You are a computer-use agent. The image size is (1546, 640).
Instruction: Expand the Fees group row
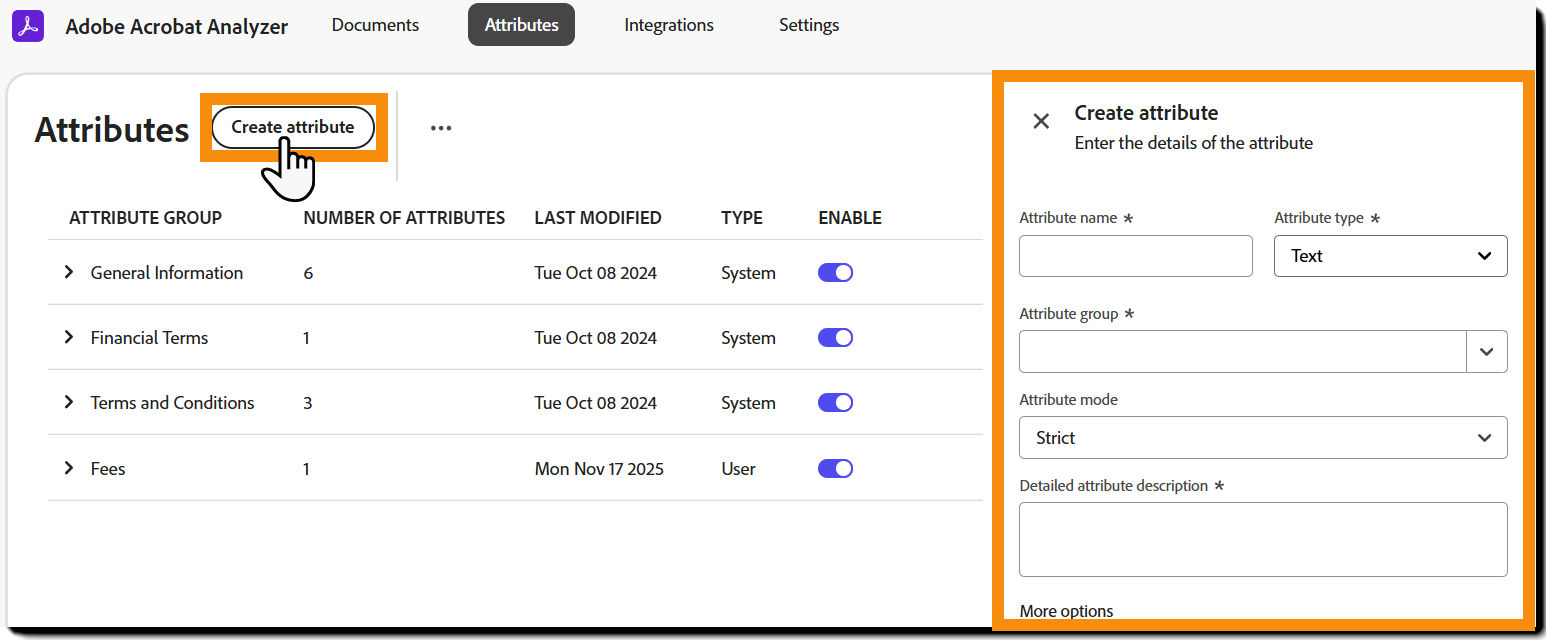pyautogui.click(x=68, y=468)
